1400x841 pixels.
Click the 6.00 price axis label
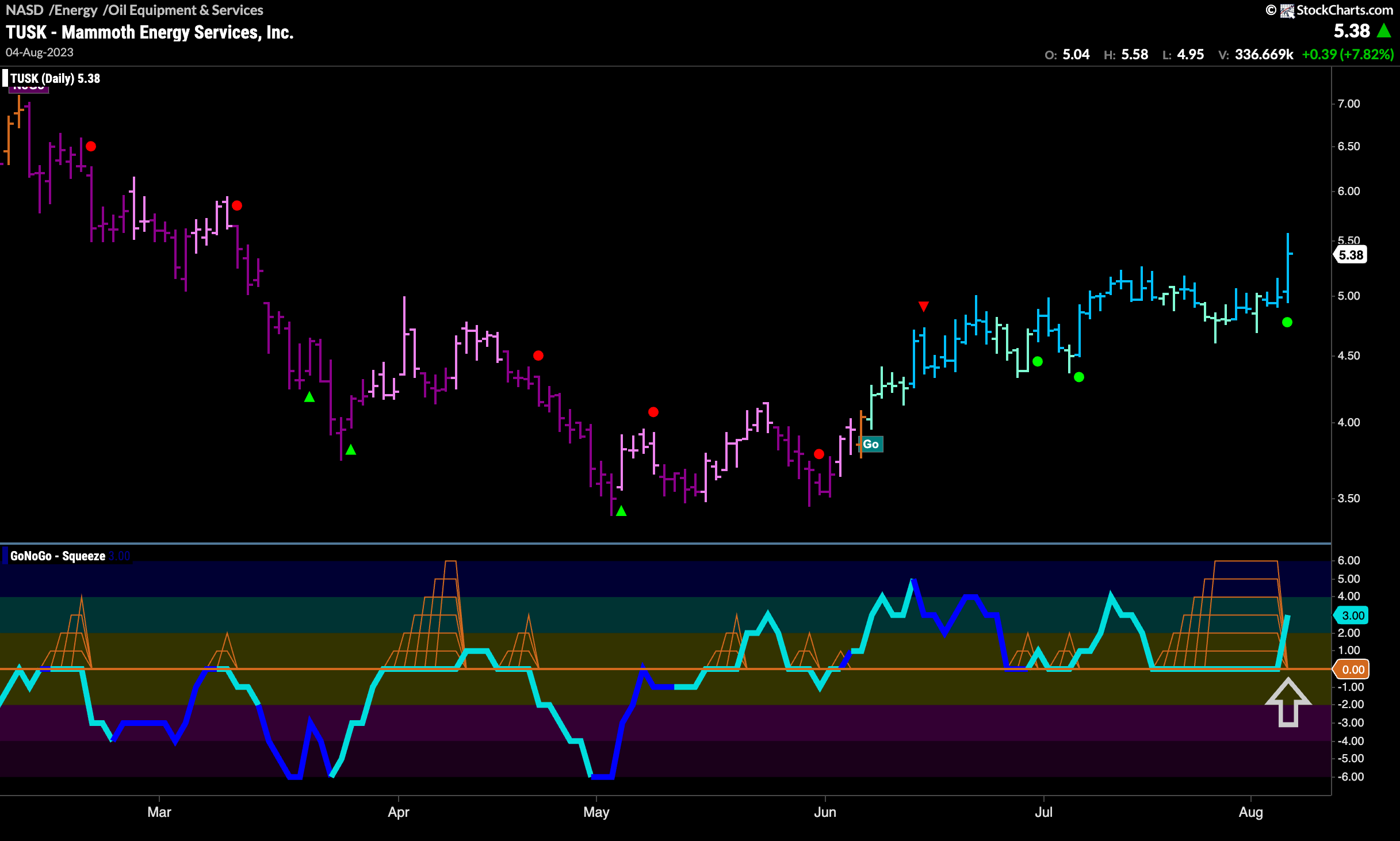[1349, 192]
